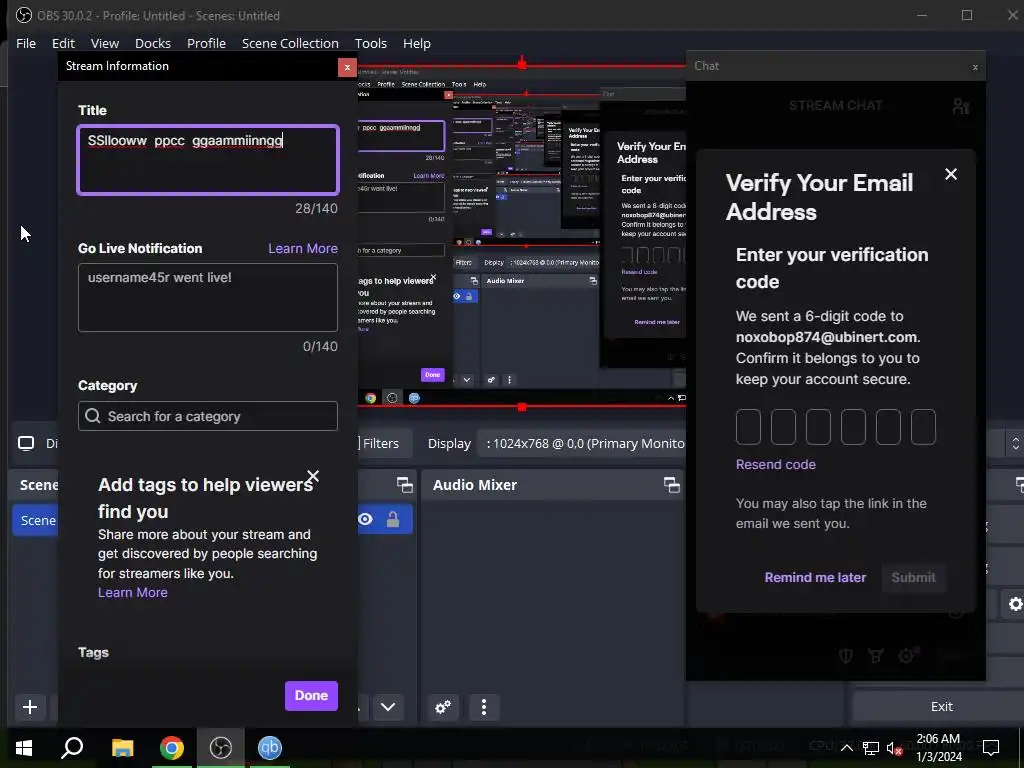Click the Submit button in verification dialog
This screenshot has width=1024, height=768.
913,577
